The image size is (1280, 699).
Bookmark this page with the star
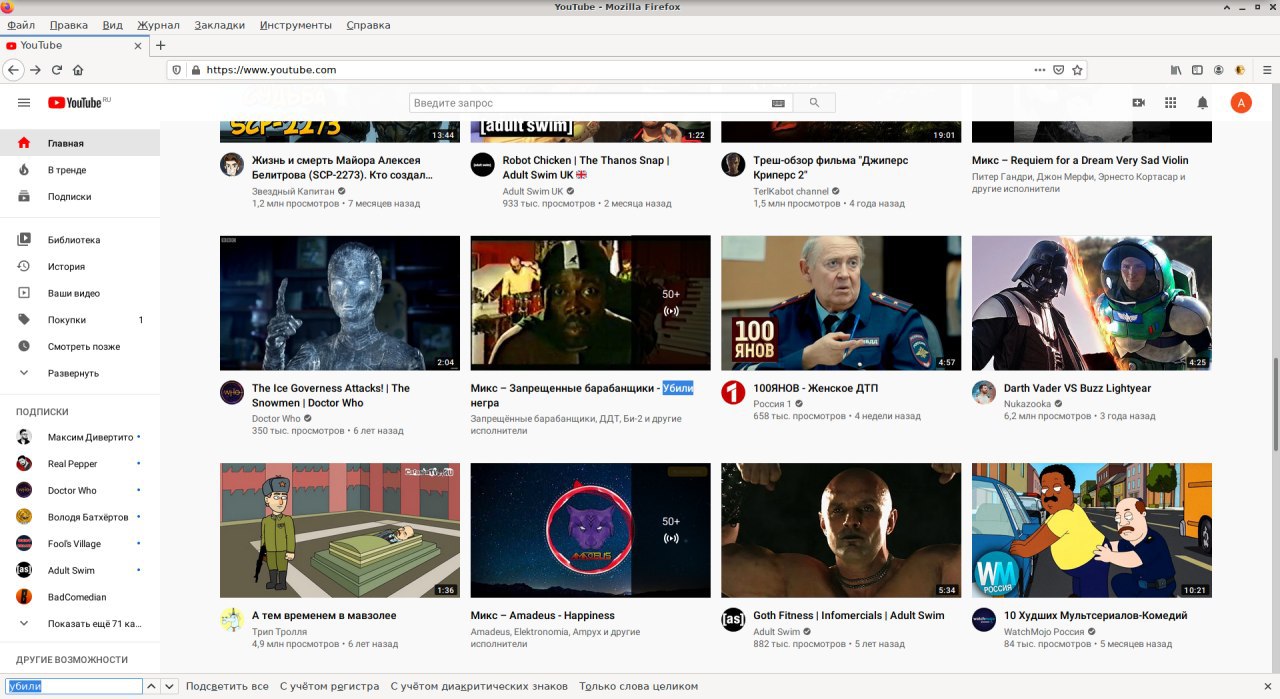(1077, 70)
